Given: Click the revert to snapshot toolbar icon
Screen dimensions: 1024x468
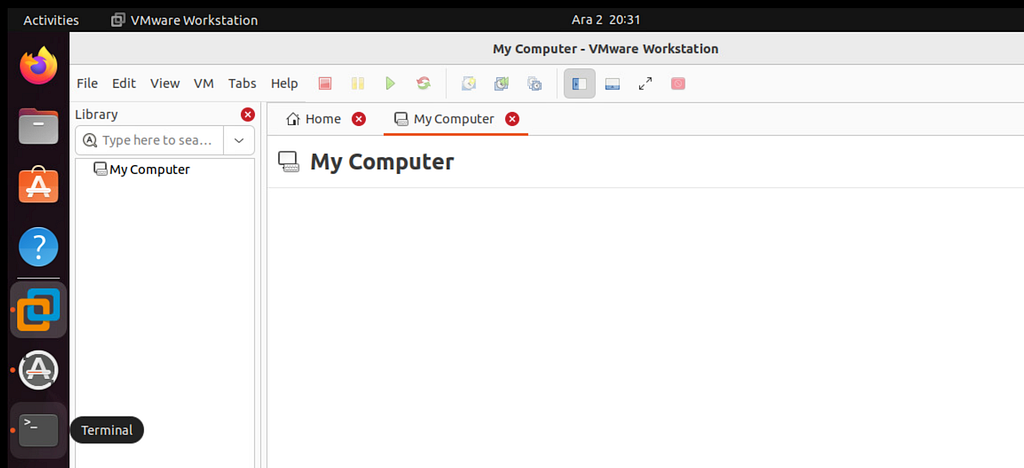Looking at the screenshot, I should (x=501, y=84).
